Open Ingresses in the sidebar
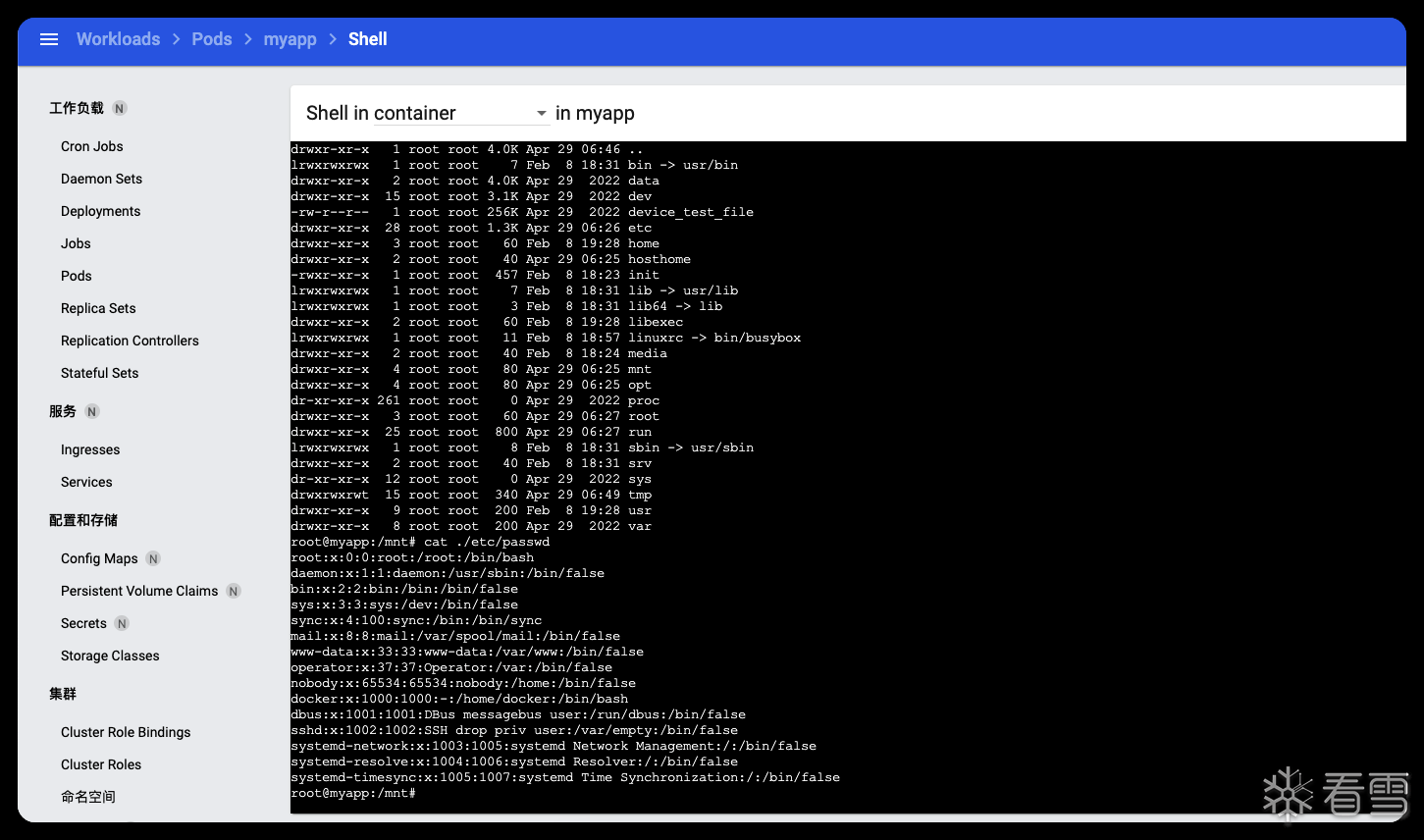Viewport: 1424px width, 840px height. tap(90, 449)
